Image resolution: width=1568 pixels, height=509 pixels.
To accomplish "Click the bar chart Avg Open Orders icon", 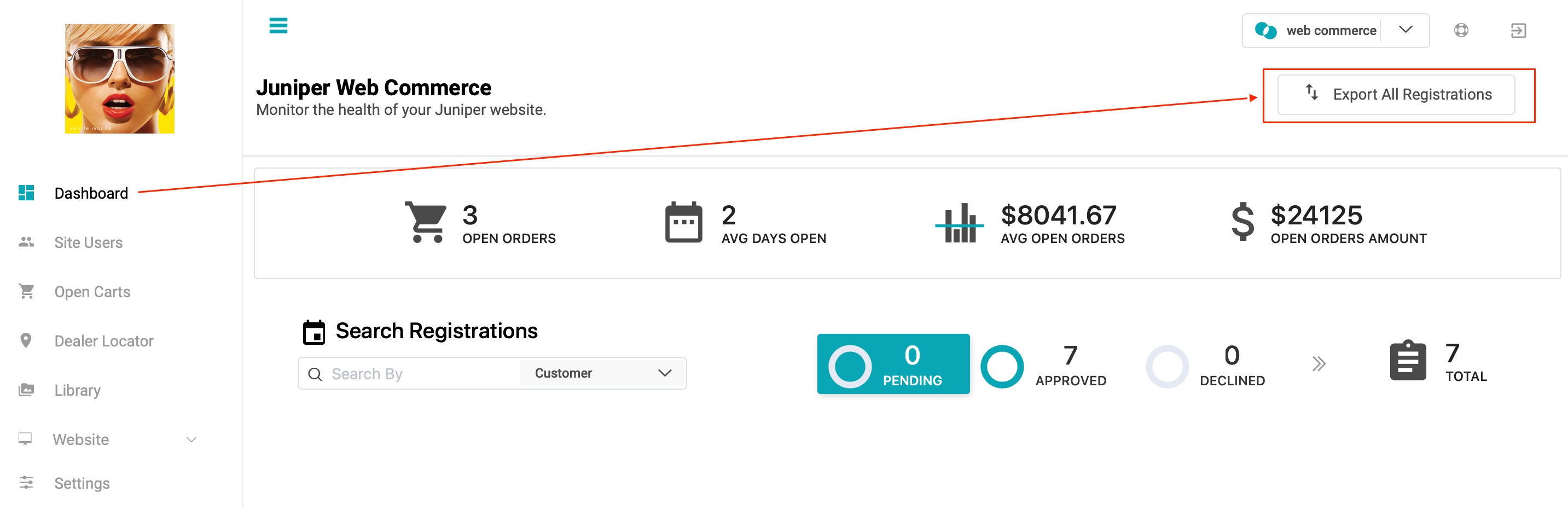I will (959, 223).
